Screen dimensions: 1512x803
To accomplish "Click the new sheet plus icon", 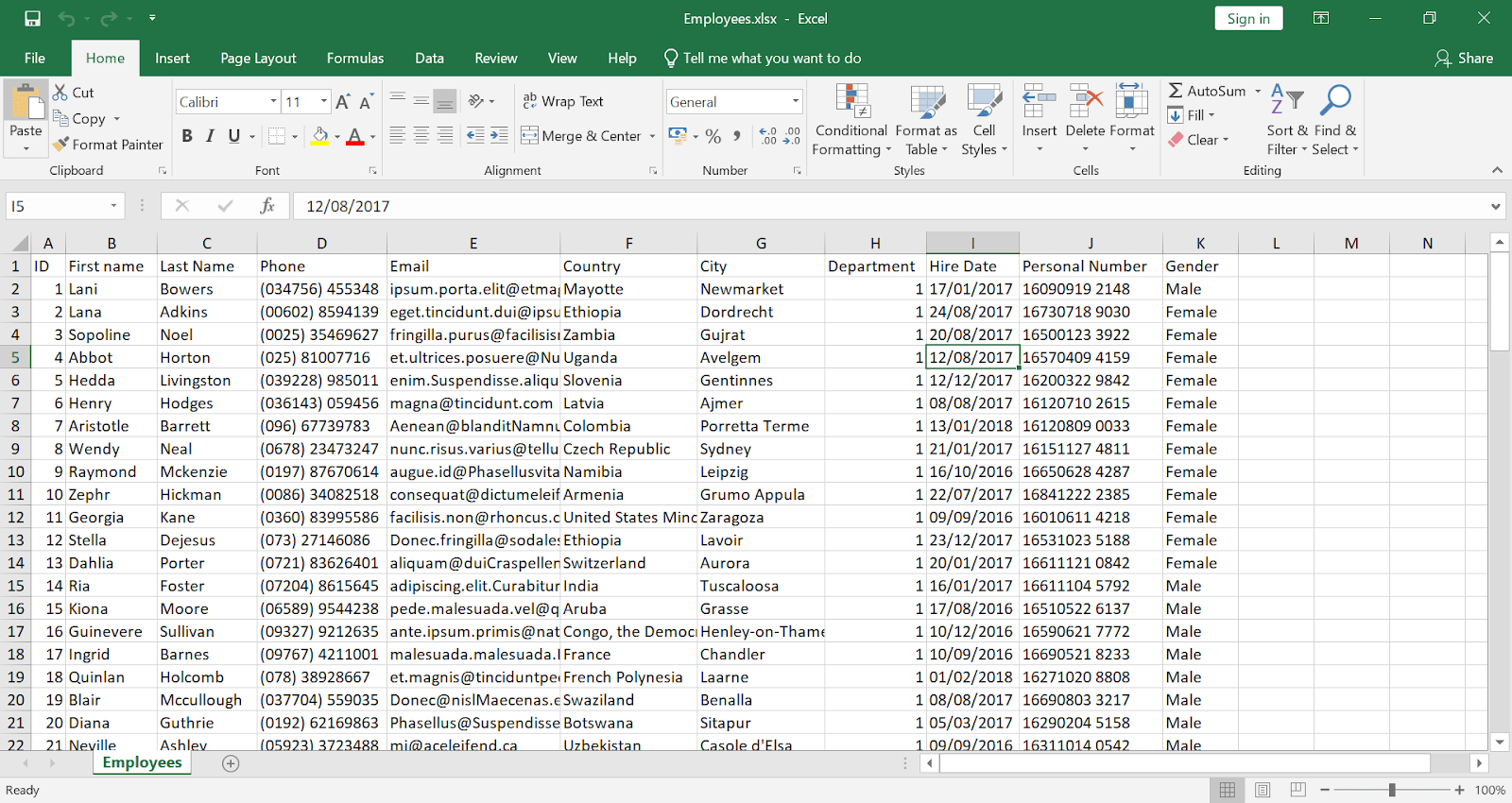I will (x=231, y=763).
